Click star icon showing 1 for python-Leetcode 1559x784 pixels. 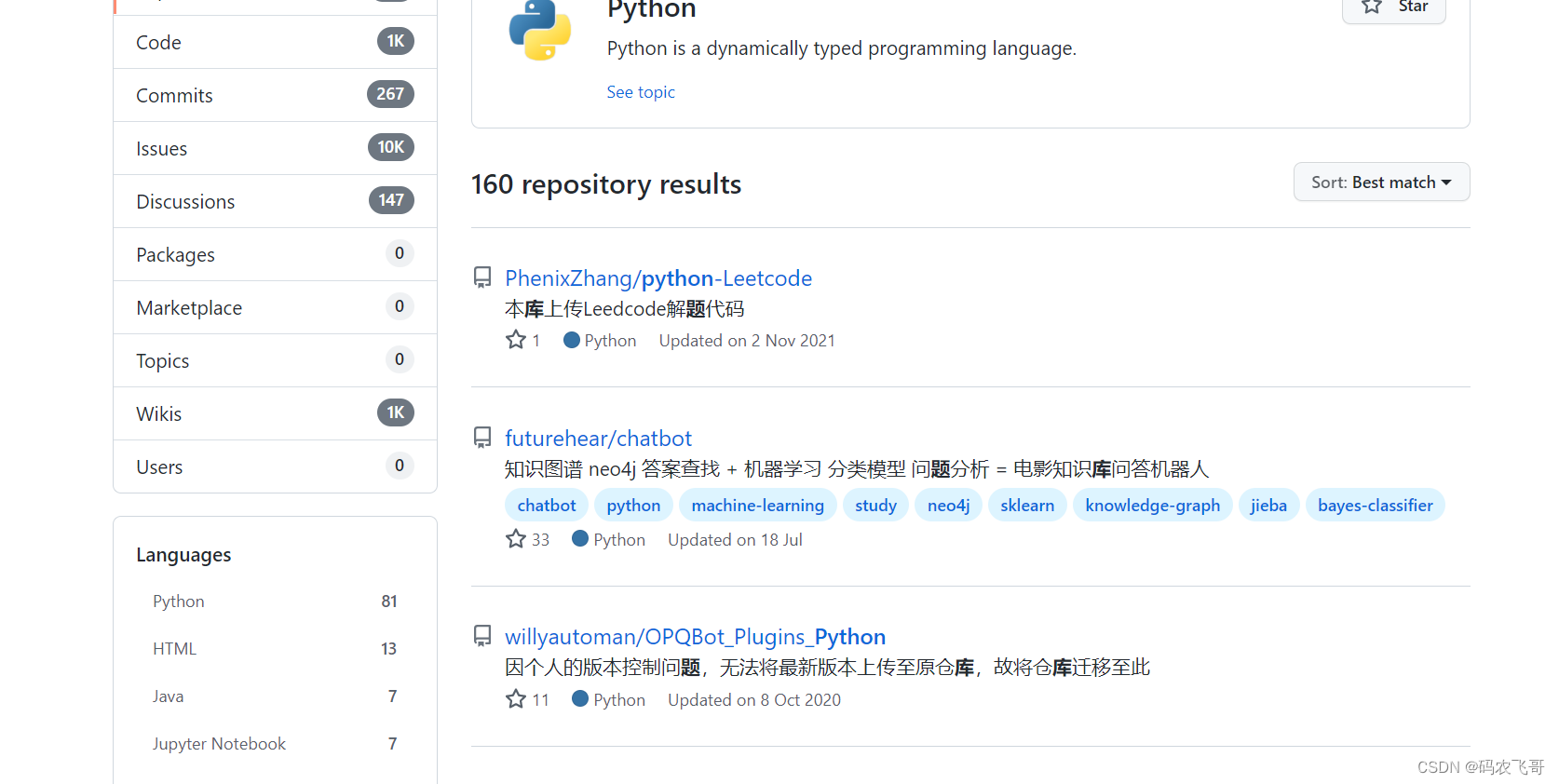[516, 340]
